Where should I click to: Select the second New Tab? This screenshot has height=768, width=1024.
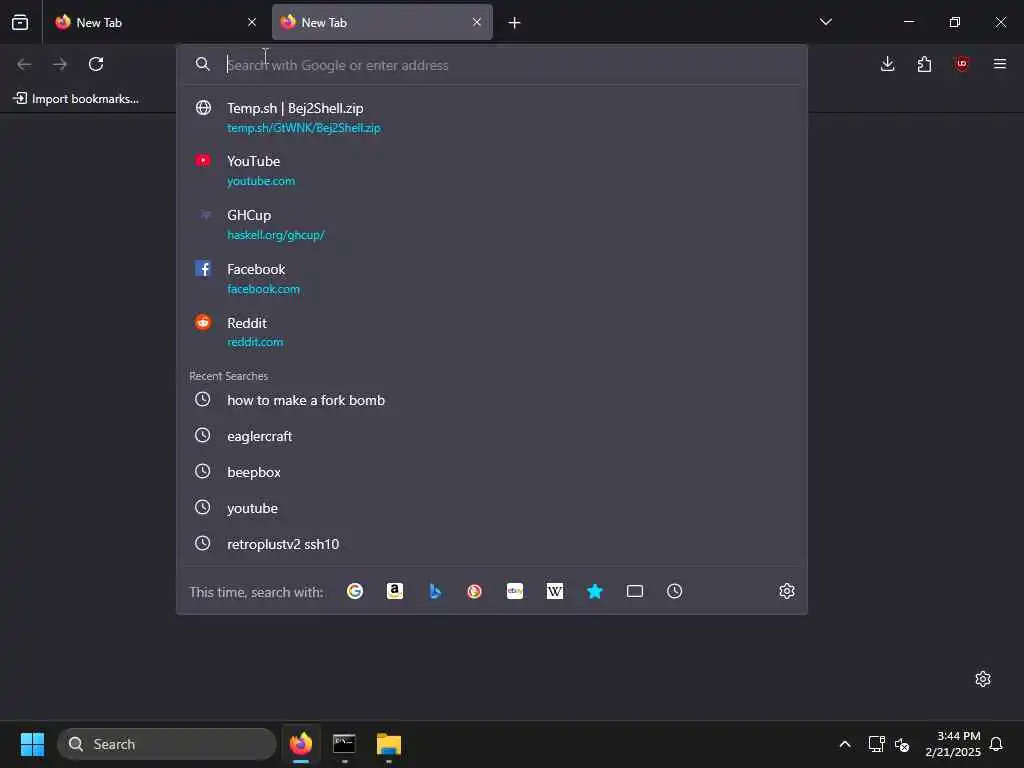pyautogui.click(x=382, y=22)
